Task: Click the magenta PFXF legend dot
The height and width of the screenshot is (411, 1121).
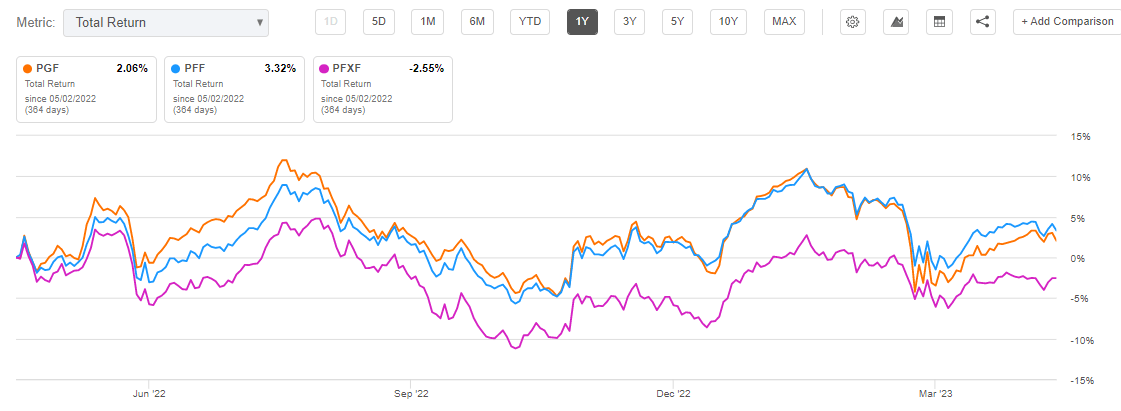Action: (x=325, y=69)
